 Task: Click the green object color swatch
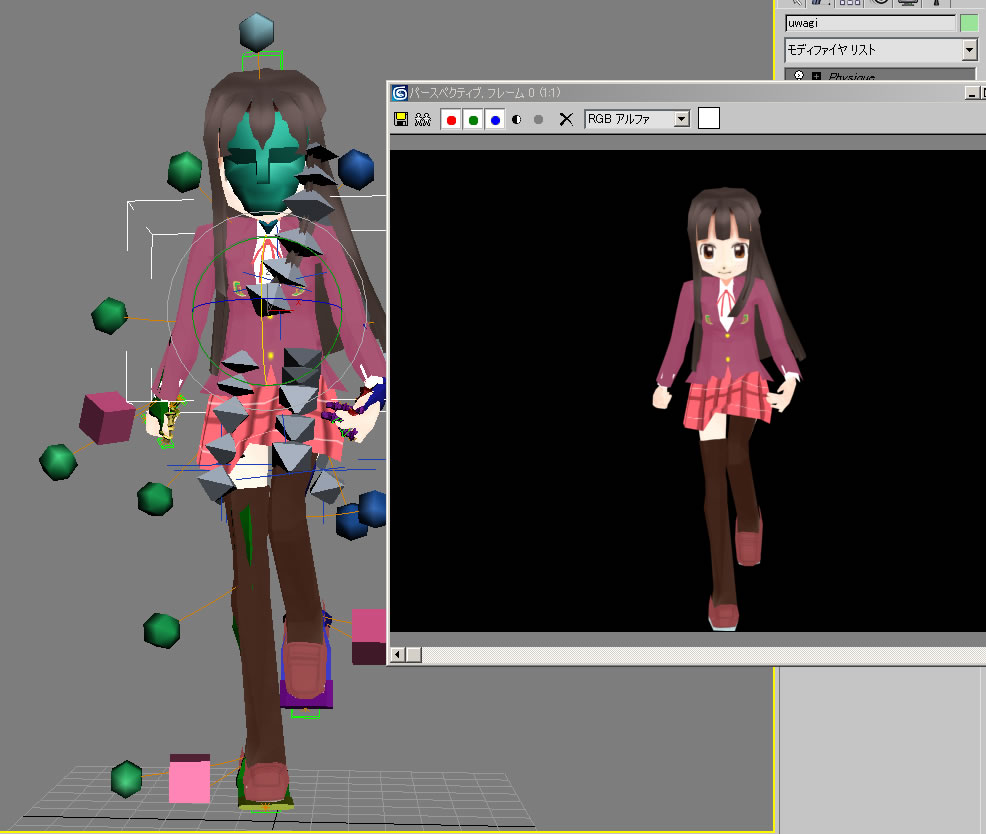pyautogui.click(x=968, y=23)
